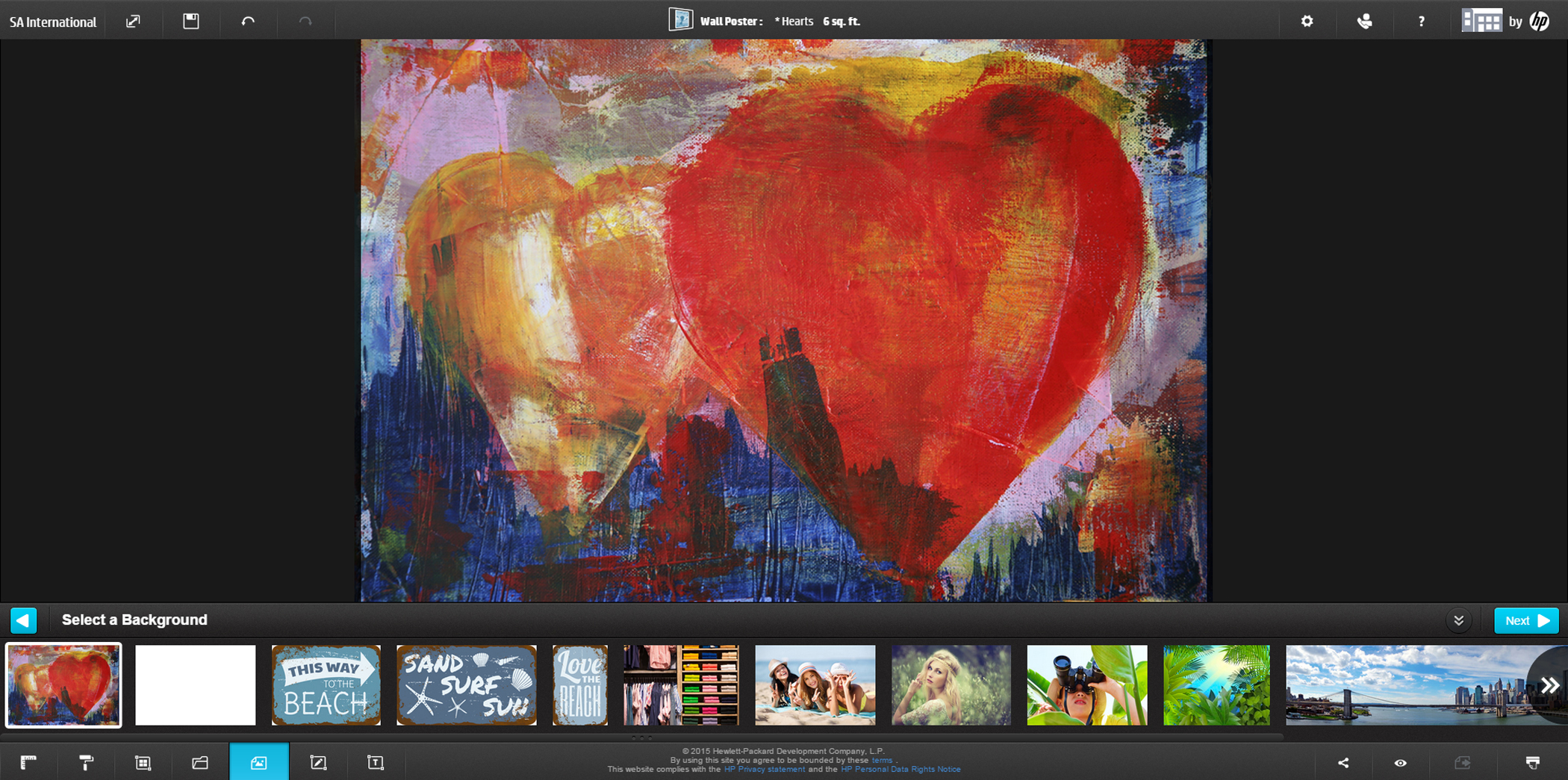Click the export file arrow icon
The image size is (1568, 780).
(1463, 763)
